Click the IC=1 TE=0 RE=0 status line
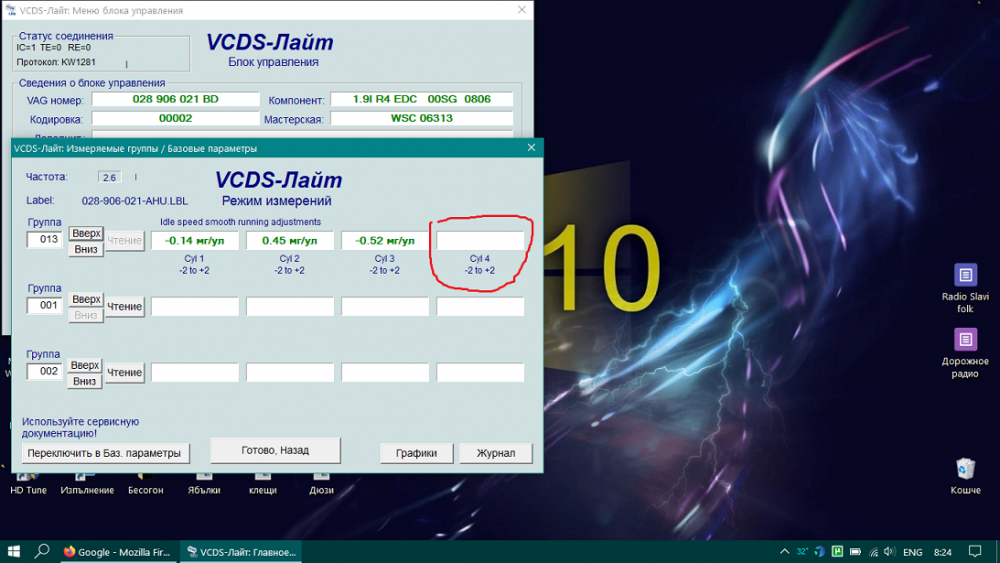Screen dimensions: 1000x563 [54, 47]
